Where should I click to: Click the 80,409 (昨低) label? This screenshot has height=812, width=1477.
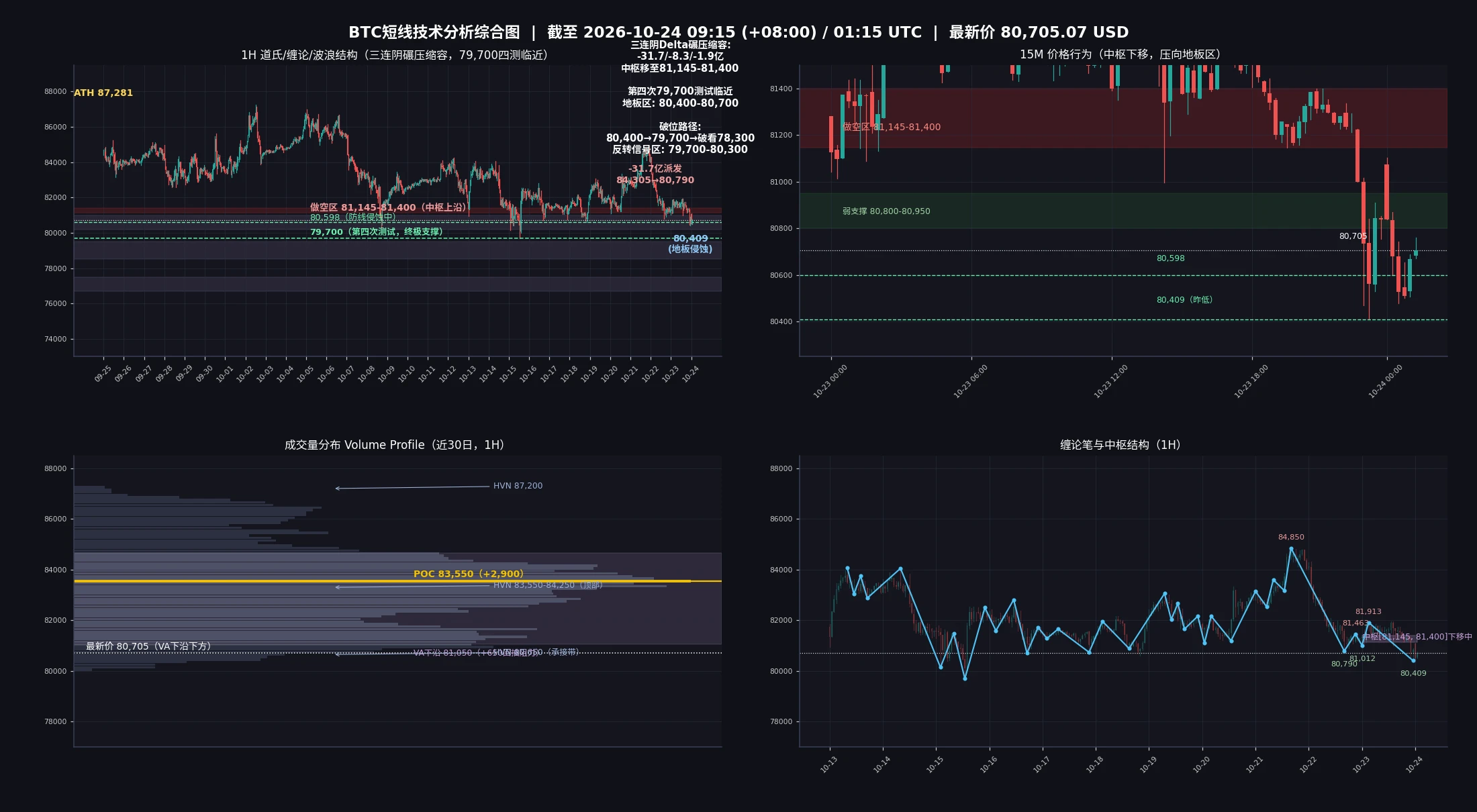(x=1184, y=300)
